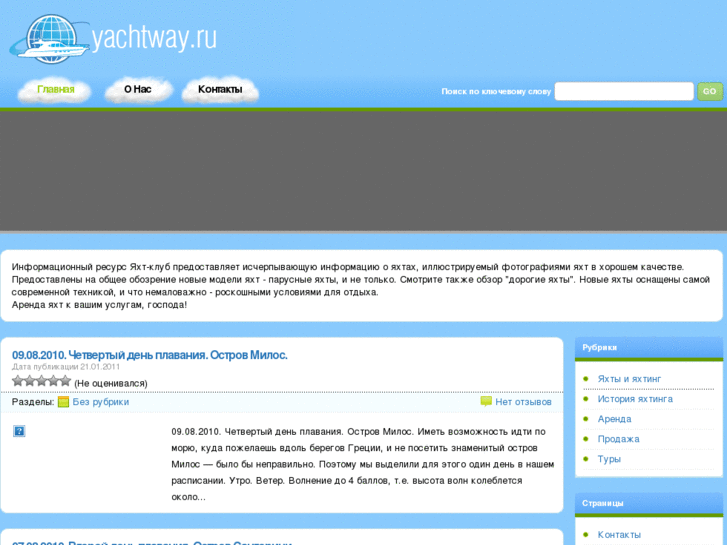This screenshot has height=545, width=727.
Task: Open История яхтинга category
Action: (x=635, y=399)
